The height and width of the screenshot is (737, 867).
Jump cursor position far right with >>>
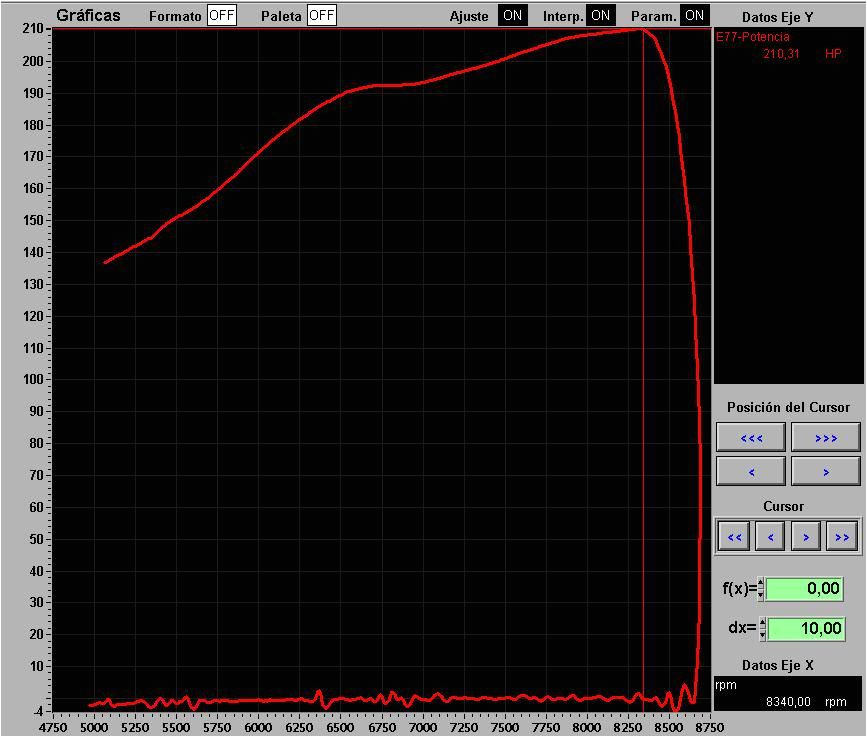[x=825, y=438]
